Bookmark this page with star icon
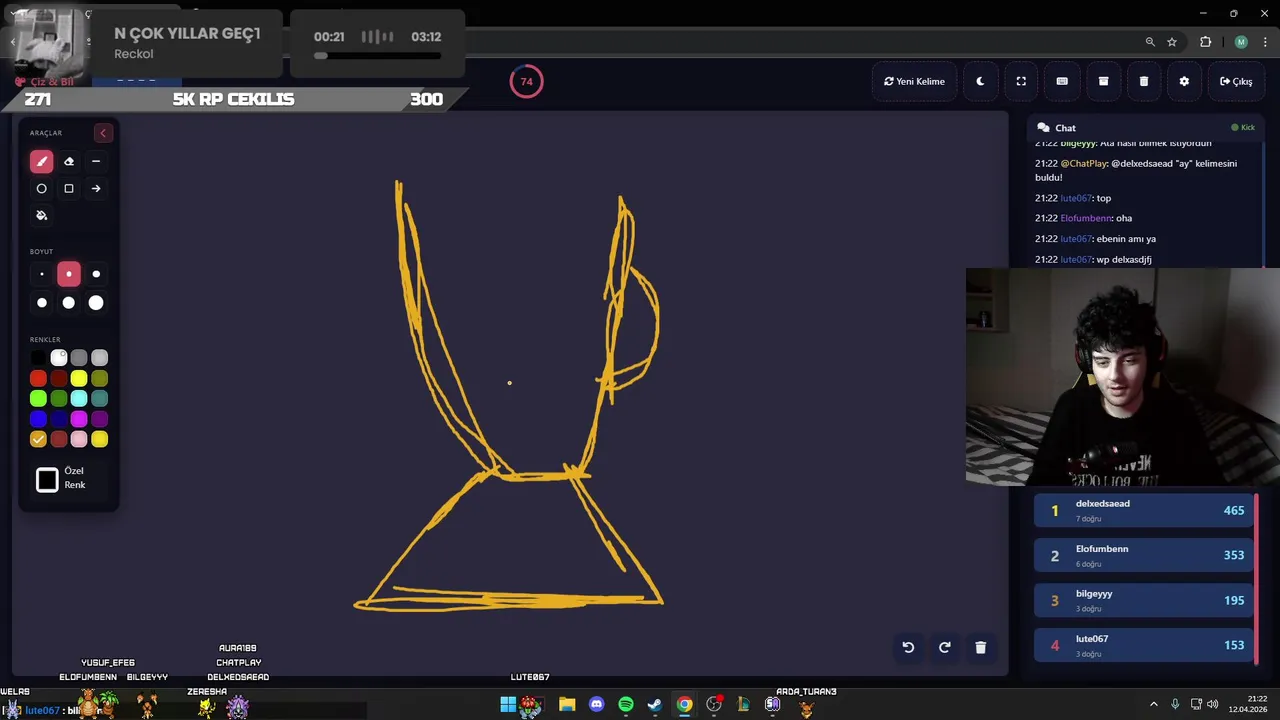The width and height of the screenshot is (1280, 720). pos(1172,42)
